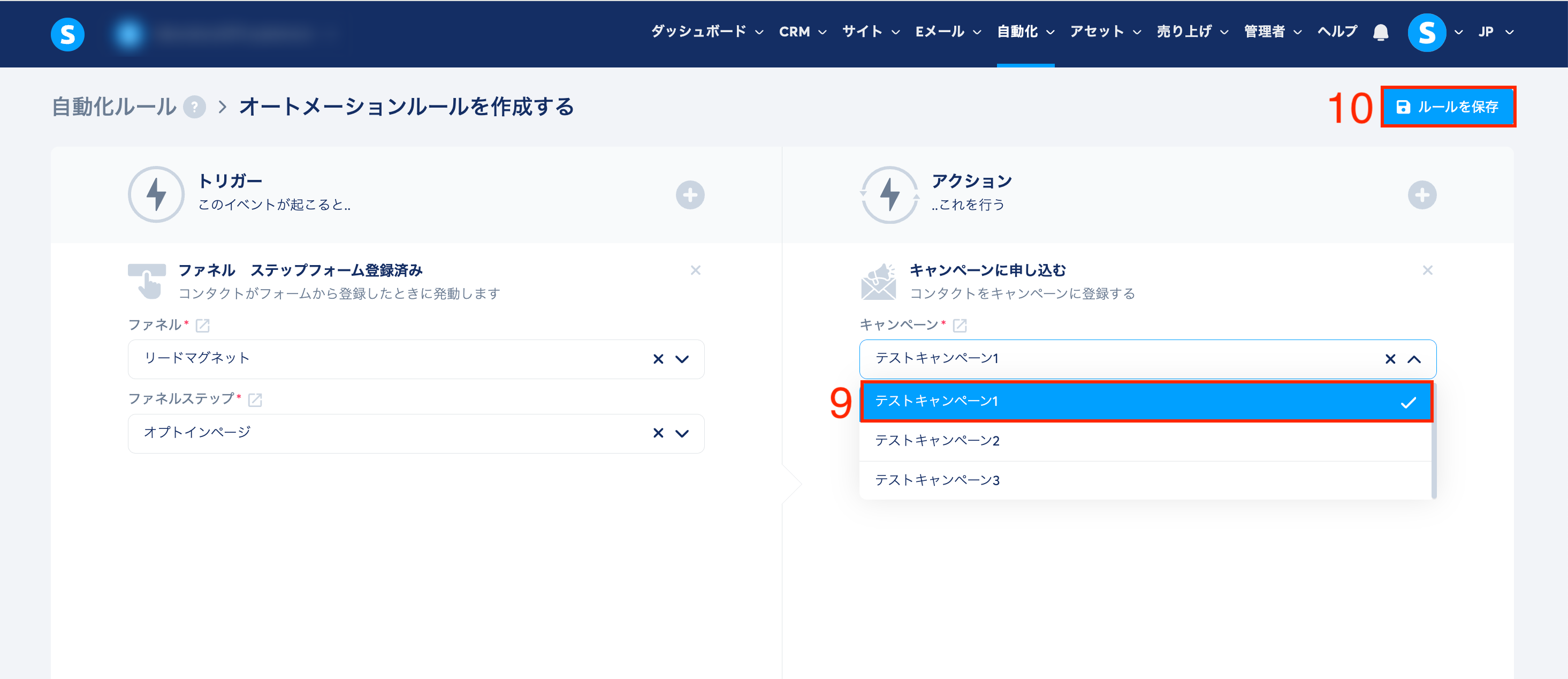
Task: Click the help question mark beside 自動化ルール
Action: point(194,107)
